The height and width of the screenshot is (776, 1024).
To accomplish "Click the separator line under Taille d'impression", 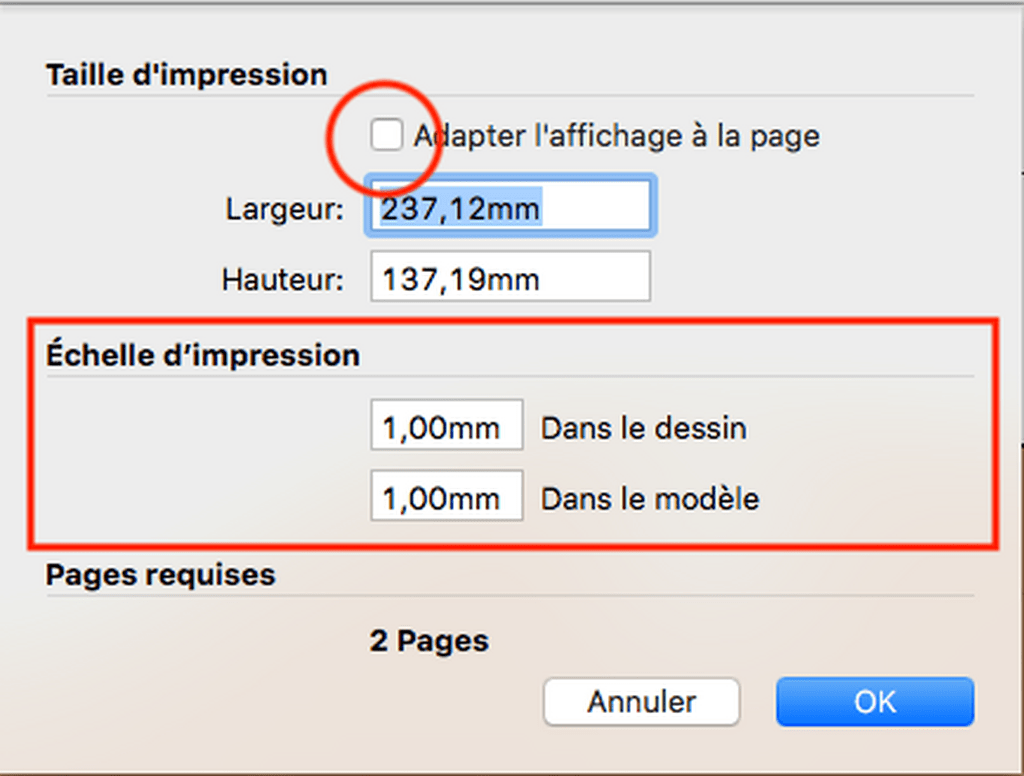I will click(510, 96).
